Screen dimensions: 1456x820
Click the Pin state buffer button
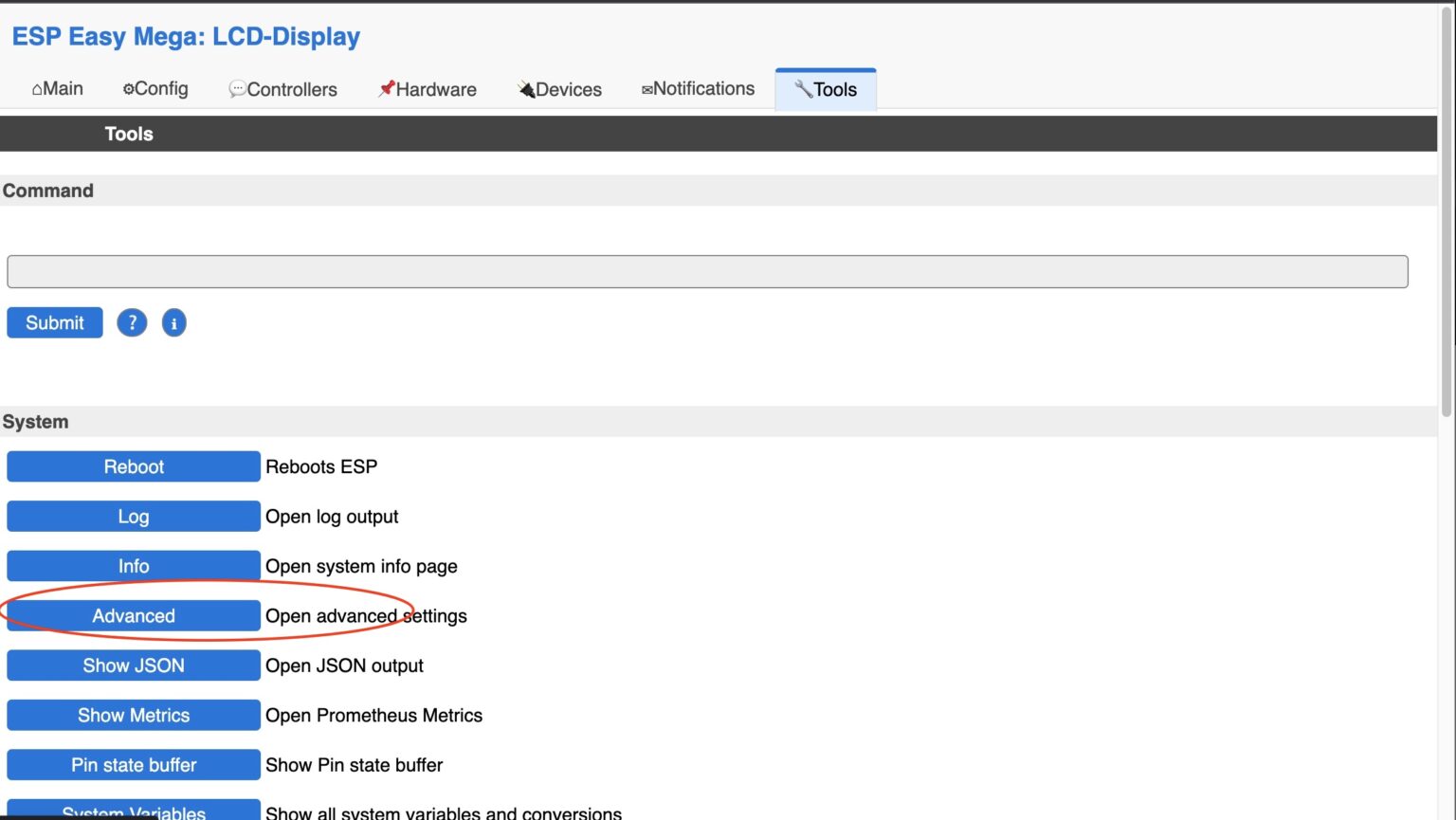(x=134, y=765)
